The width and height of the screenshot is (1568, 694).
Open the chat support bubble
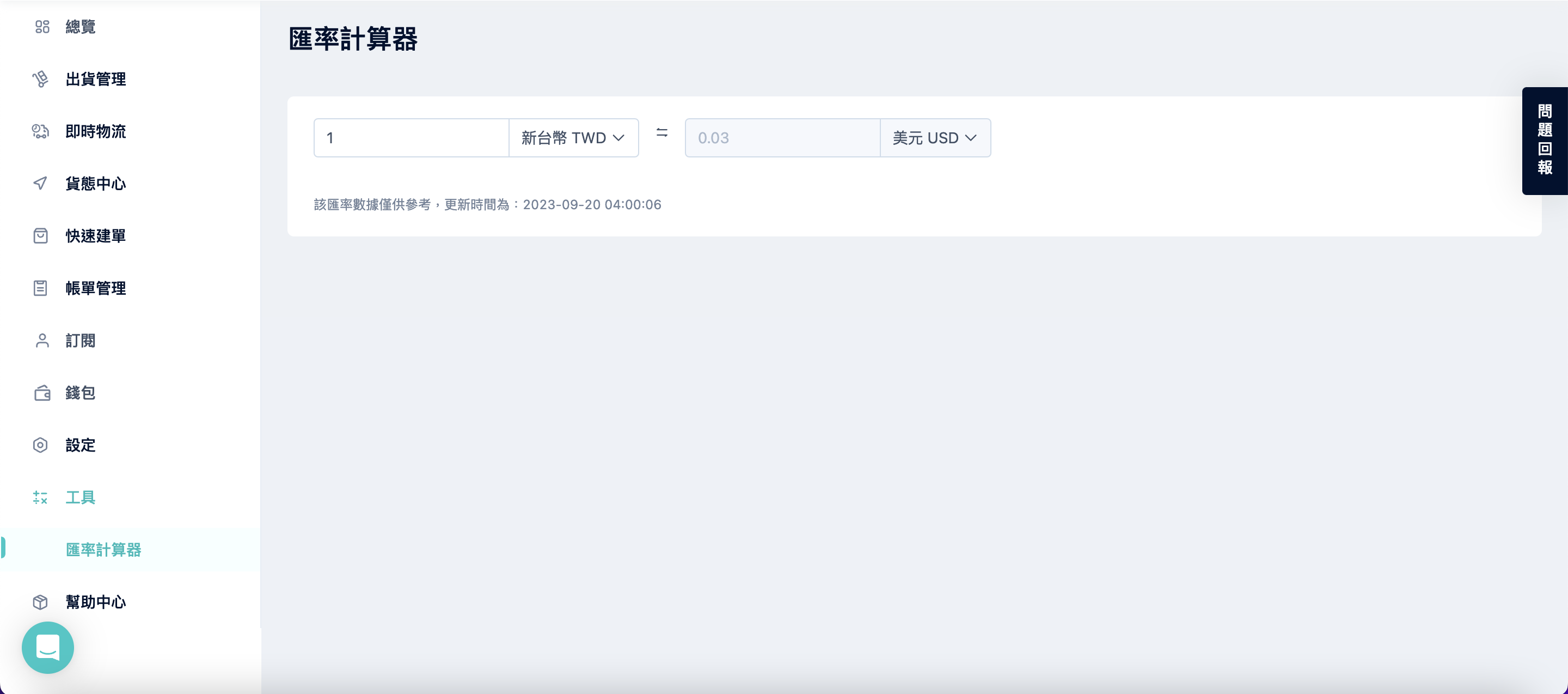(x=47, y=648)
